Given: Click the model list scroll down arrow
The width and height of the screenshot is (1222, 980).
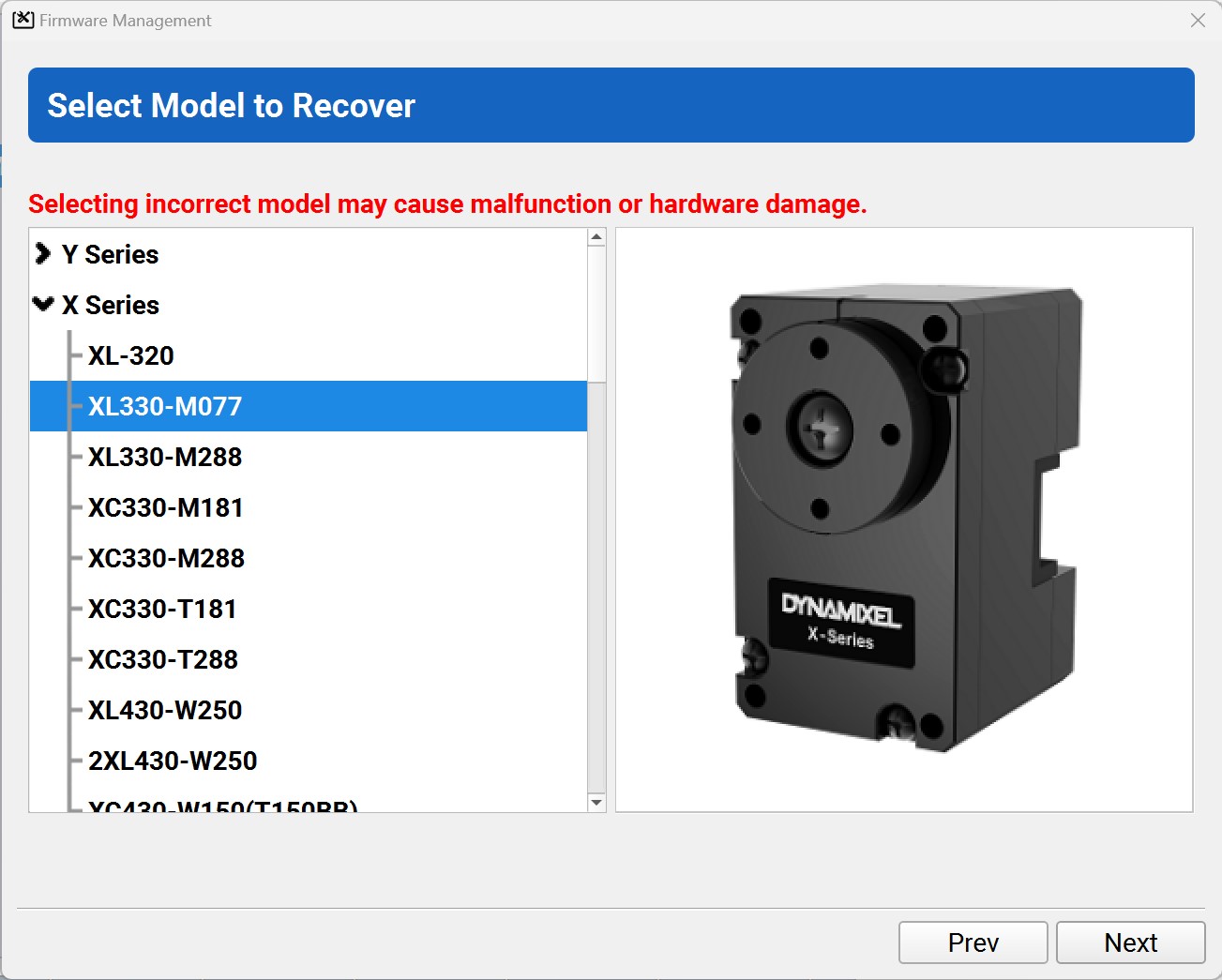Looking at the screenshot, I should pos(596,803).
